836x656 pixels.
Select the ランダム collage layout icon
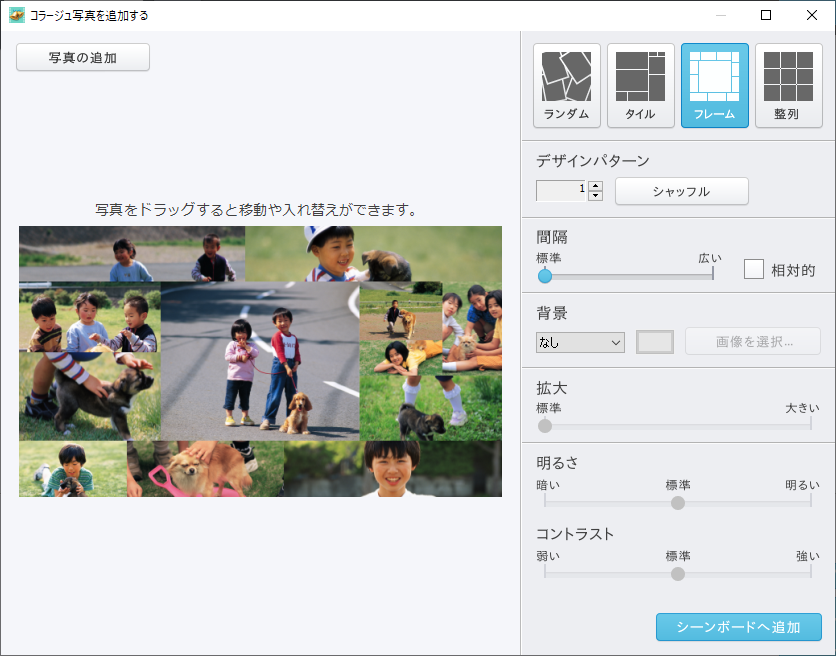tap(567, 85)
